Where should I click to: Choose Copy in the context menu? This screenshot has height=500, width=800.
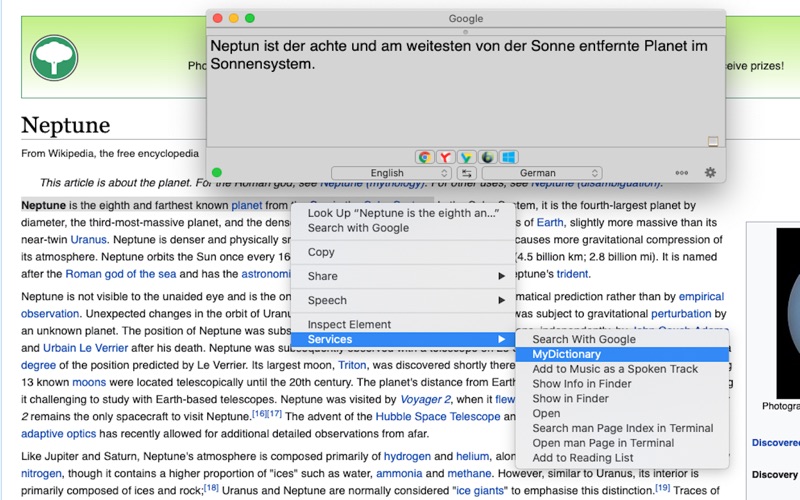(403, 252)
